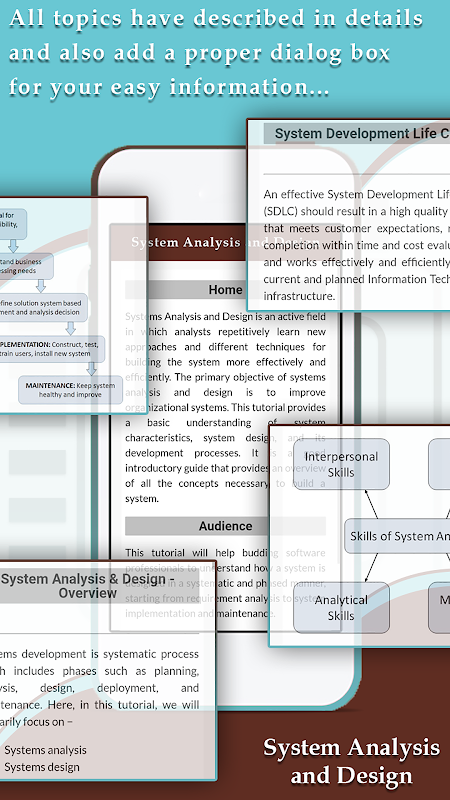Click the Skills of System Analyst center node
This screenshot has width=450, height=800.
click(x=397, y=536)
